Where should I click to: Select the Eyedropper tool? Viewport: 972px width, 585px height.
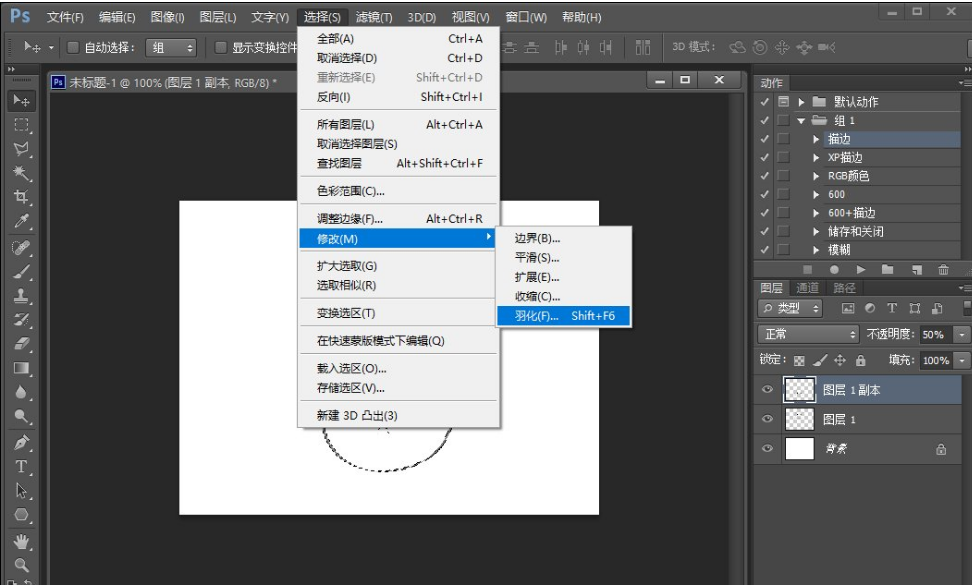(x=21, y=222)
